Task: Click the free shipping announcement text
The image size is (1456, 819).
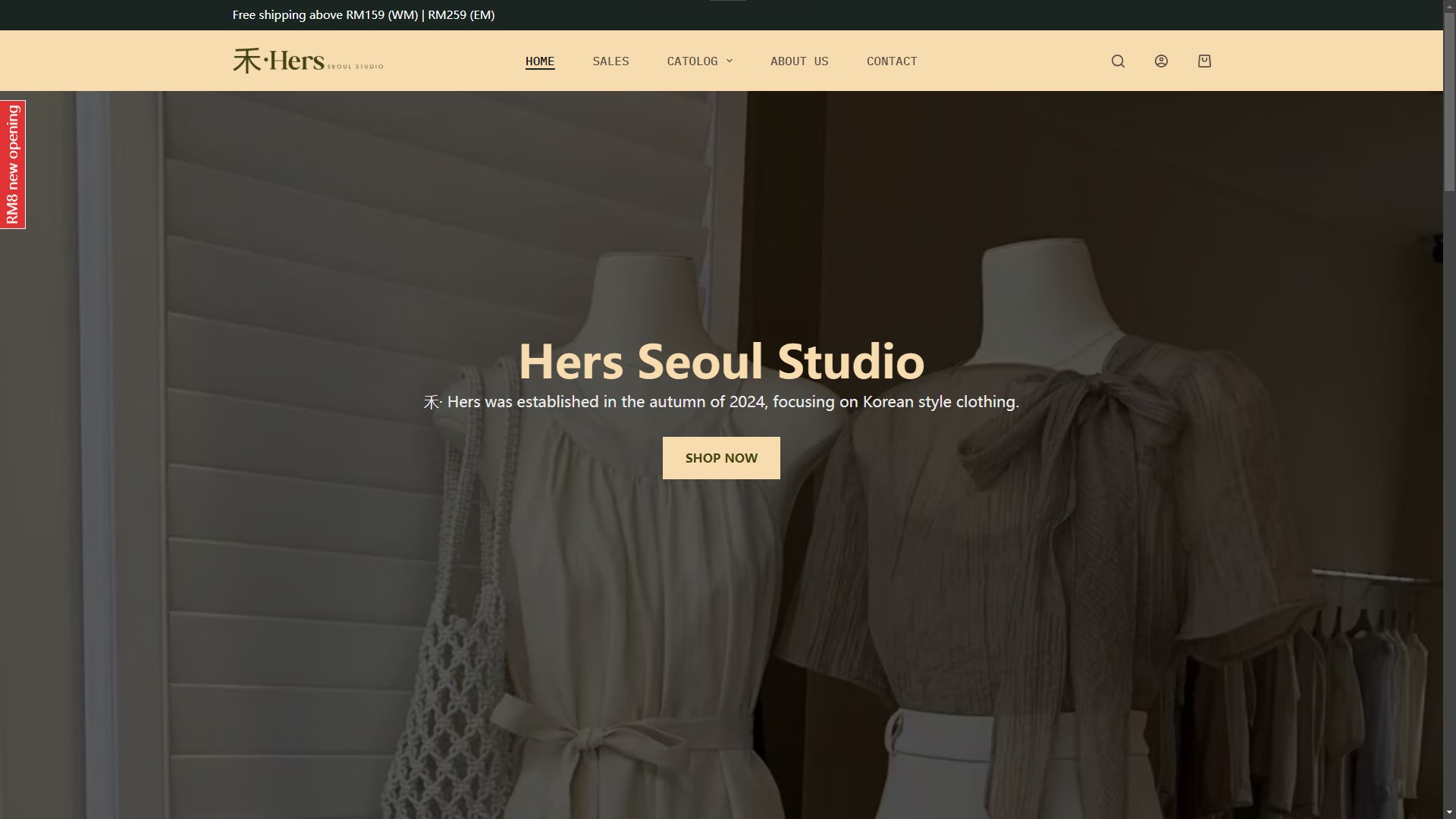Action: pyautogui.click(x=363, y=15)
